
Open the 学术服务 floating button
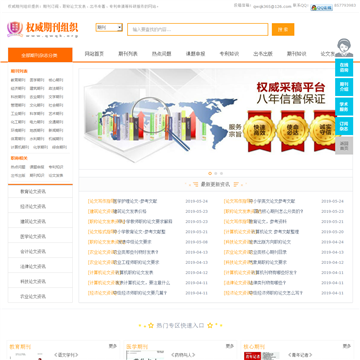pyautogui.click(x=344, y=106)
